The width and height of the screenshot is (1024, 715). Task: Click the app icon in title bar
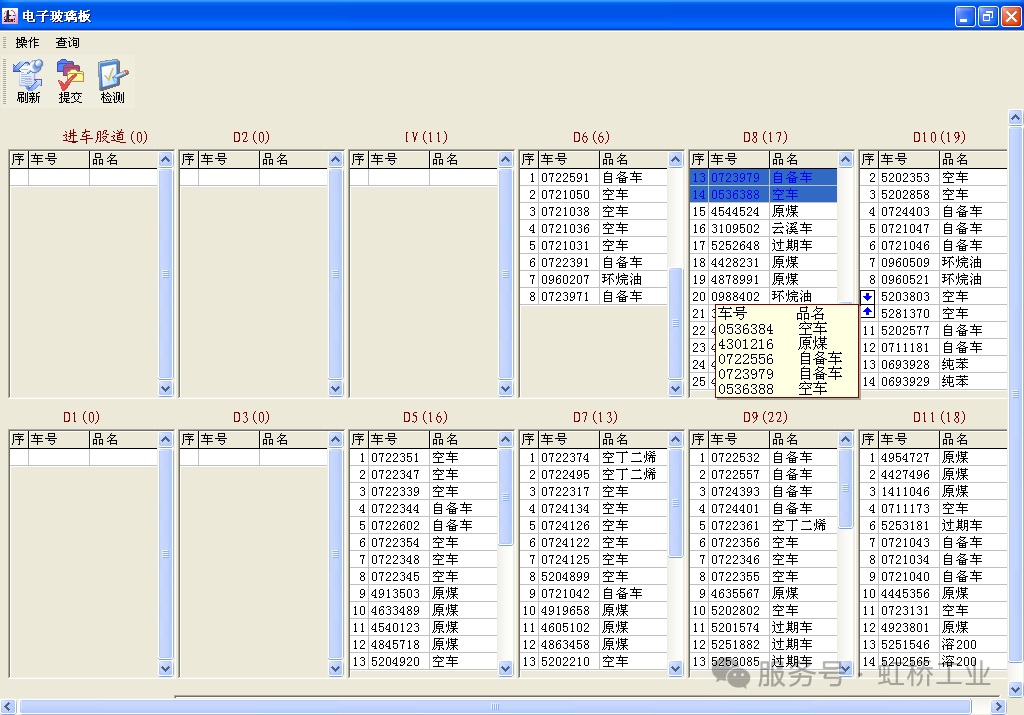click(x=10, y=15)
